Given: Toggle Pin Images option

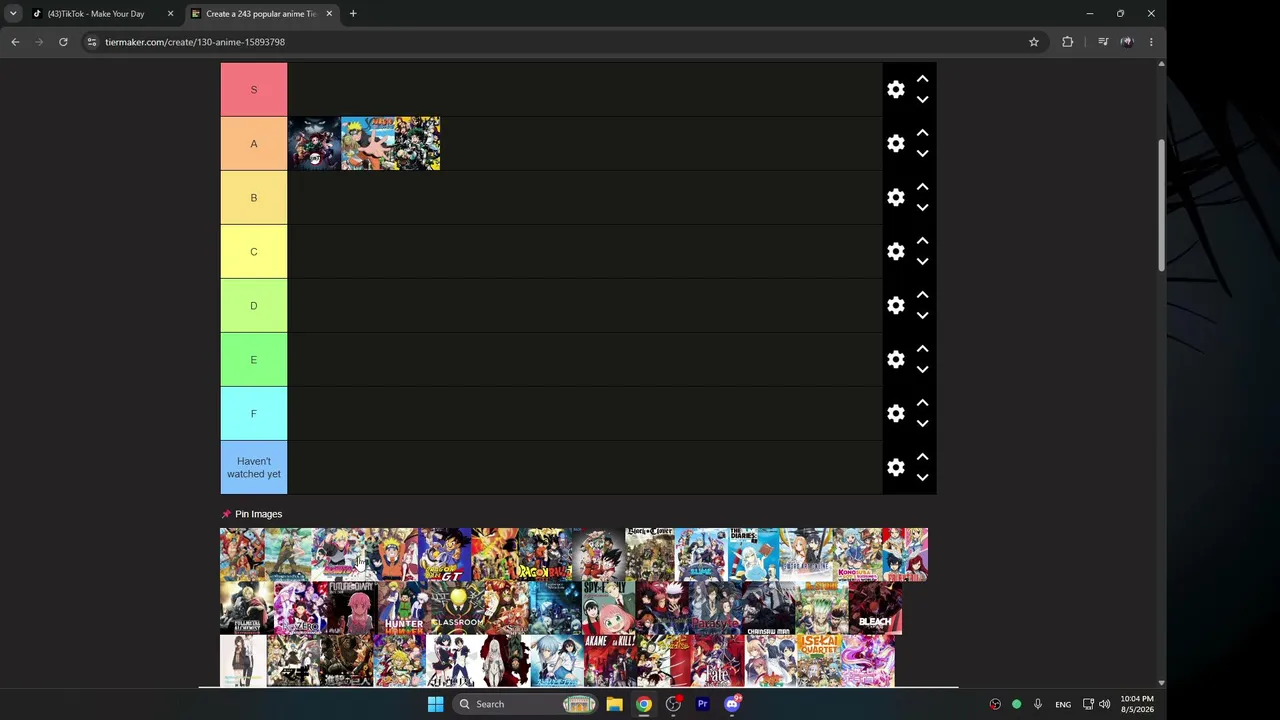Looking at the screenshot, I should [x=252, y=514].
